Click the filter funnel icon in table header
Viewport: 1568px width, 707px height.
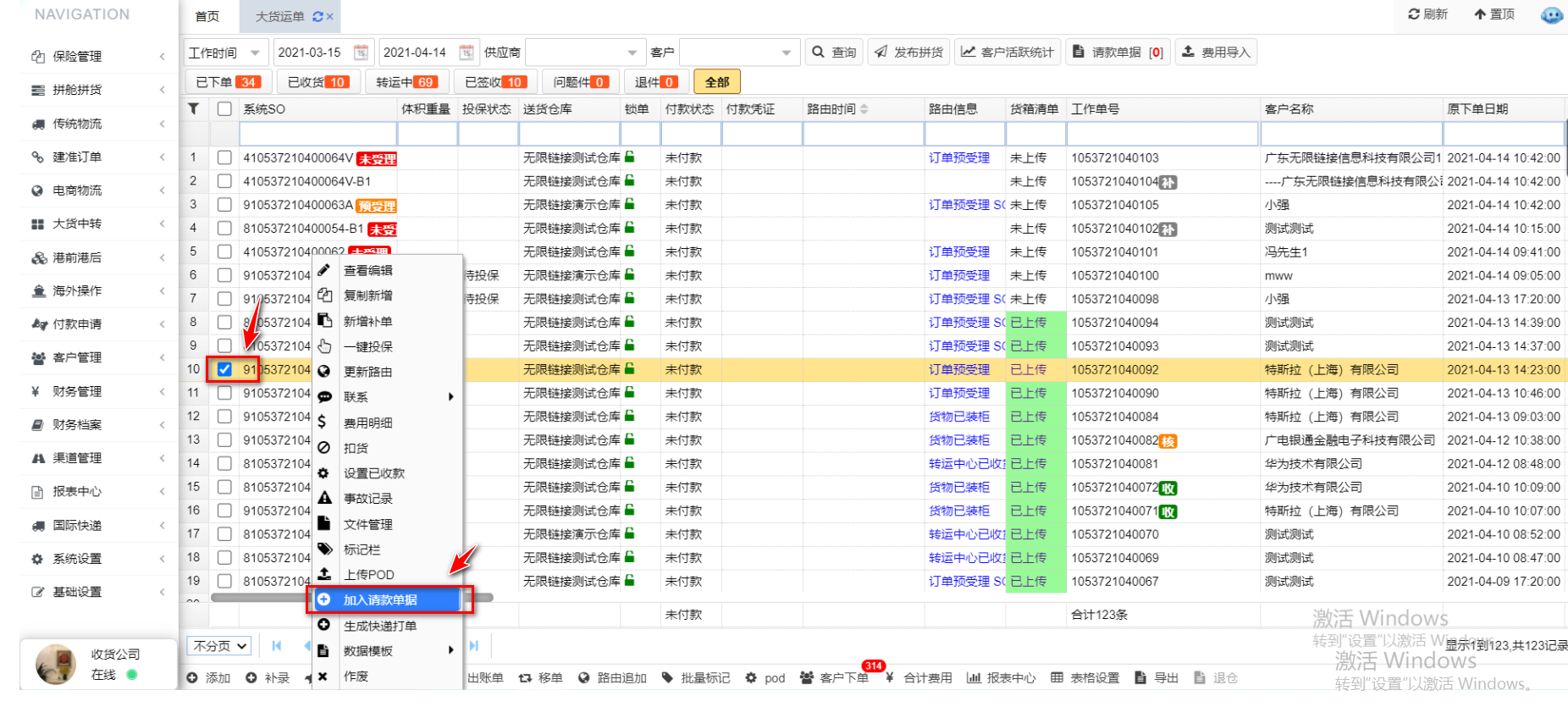pos(194,108)
